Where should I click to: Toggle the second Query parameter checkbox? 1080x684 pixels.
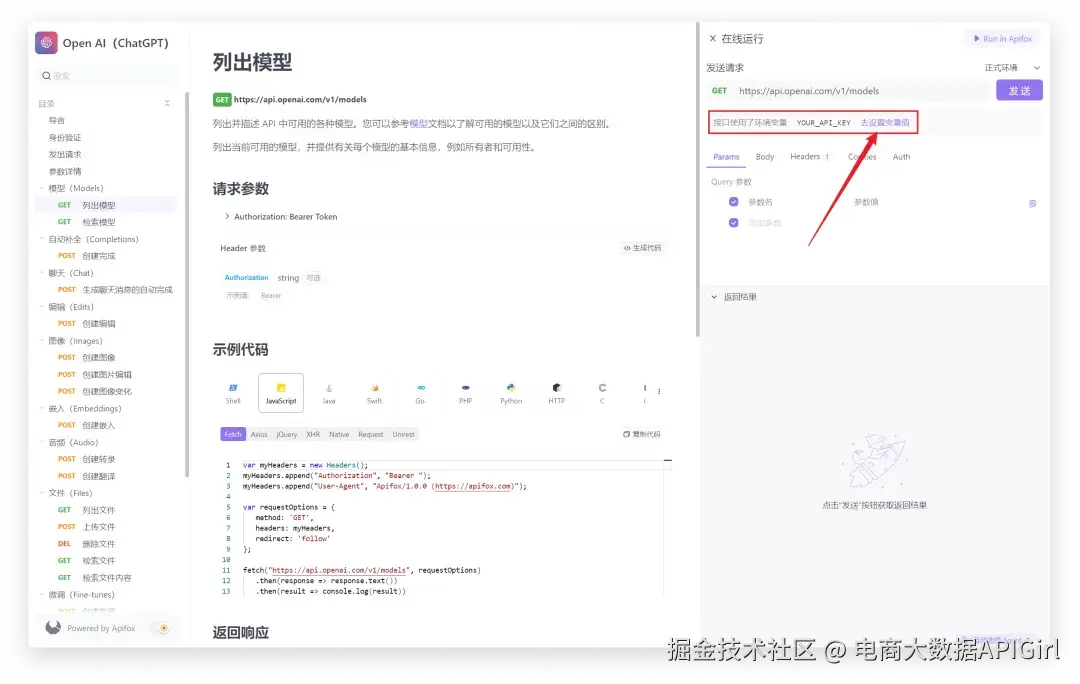click(x=733, y=222)
